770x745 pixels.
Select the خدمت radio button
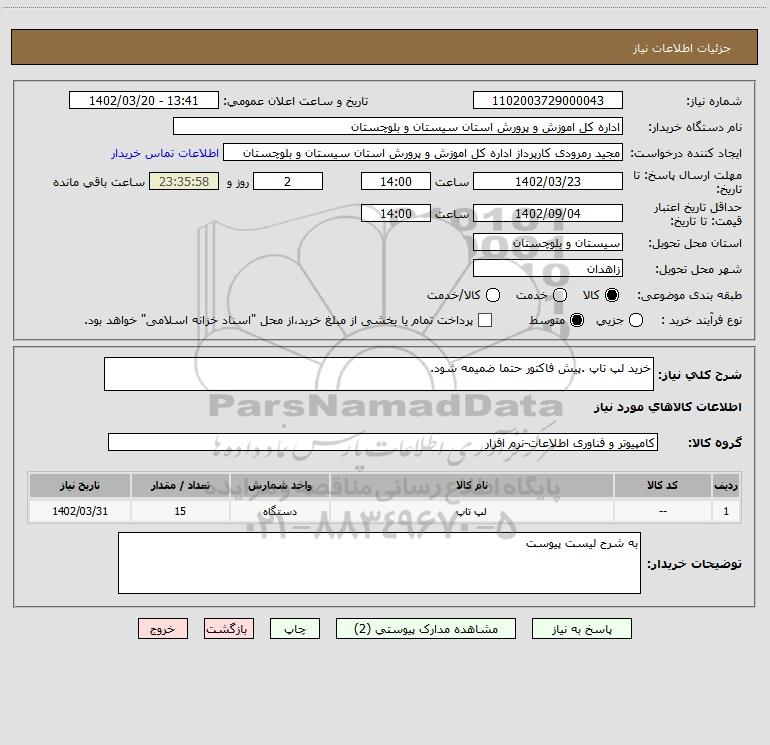click(x=560, y=295)
